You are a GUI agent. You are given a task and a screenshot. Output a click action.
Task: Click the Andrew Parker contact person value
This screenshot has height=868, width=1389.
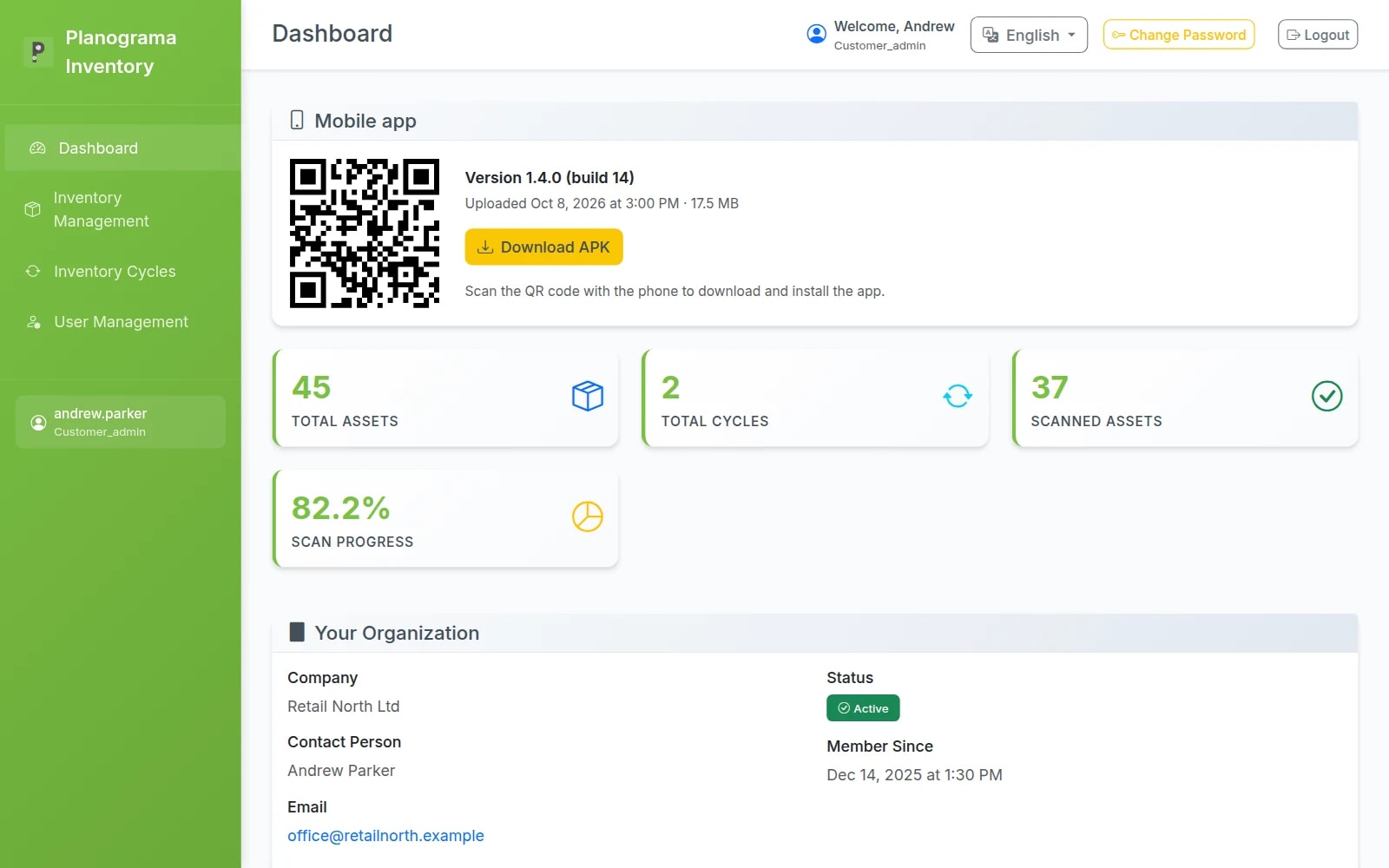pyautogui.click(x=341, y=771)
